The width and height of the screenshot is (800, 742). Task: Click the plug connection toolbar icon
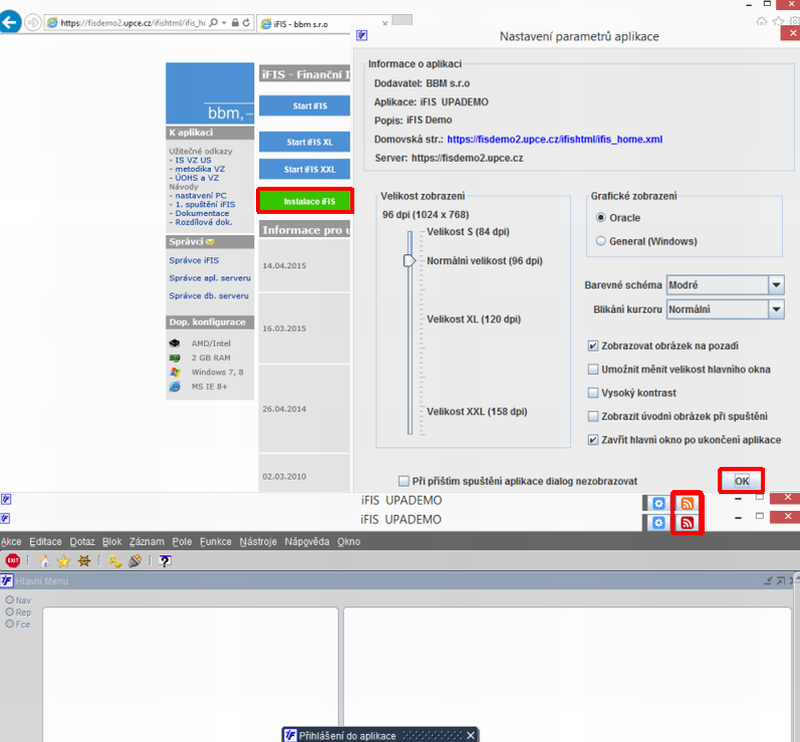pos(135,561)
